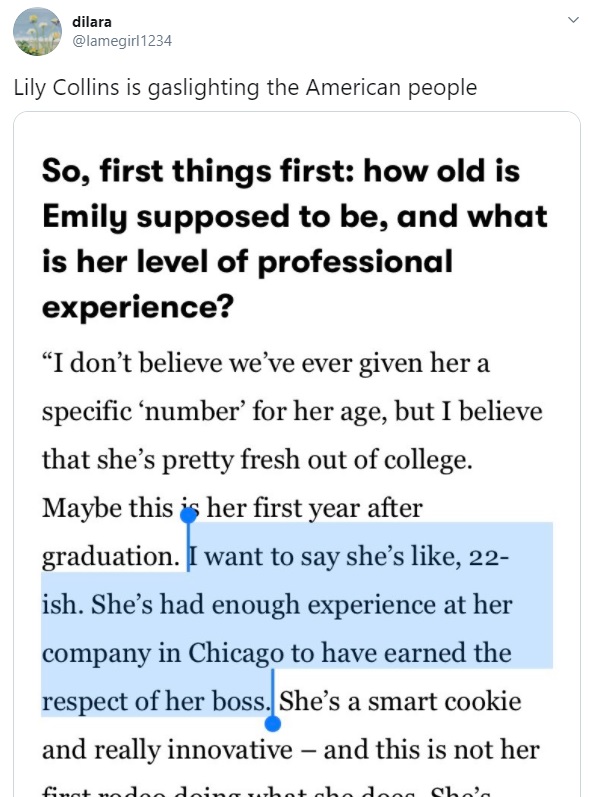Click the phrase 'smart cookie' in article
Viewport: 589px width, 797px height.
click(445, 701)
